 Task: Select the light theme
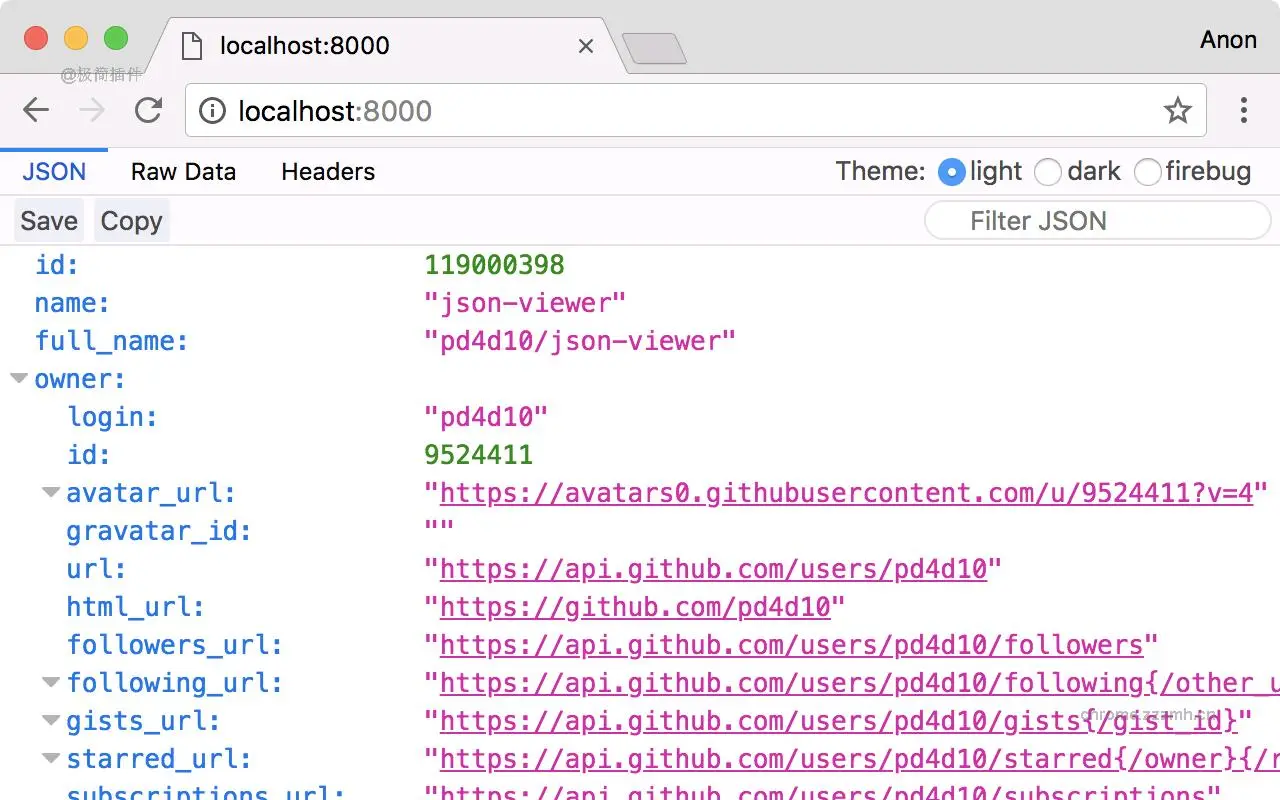[x=952, y=172]
